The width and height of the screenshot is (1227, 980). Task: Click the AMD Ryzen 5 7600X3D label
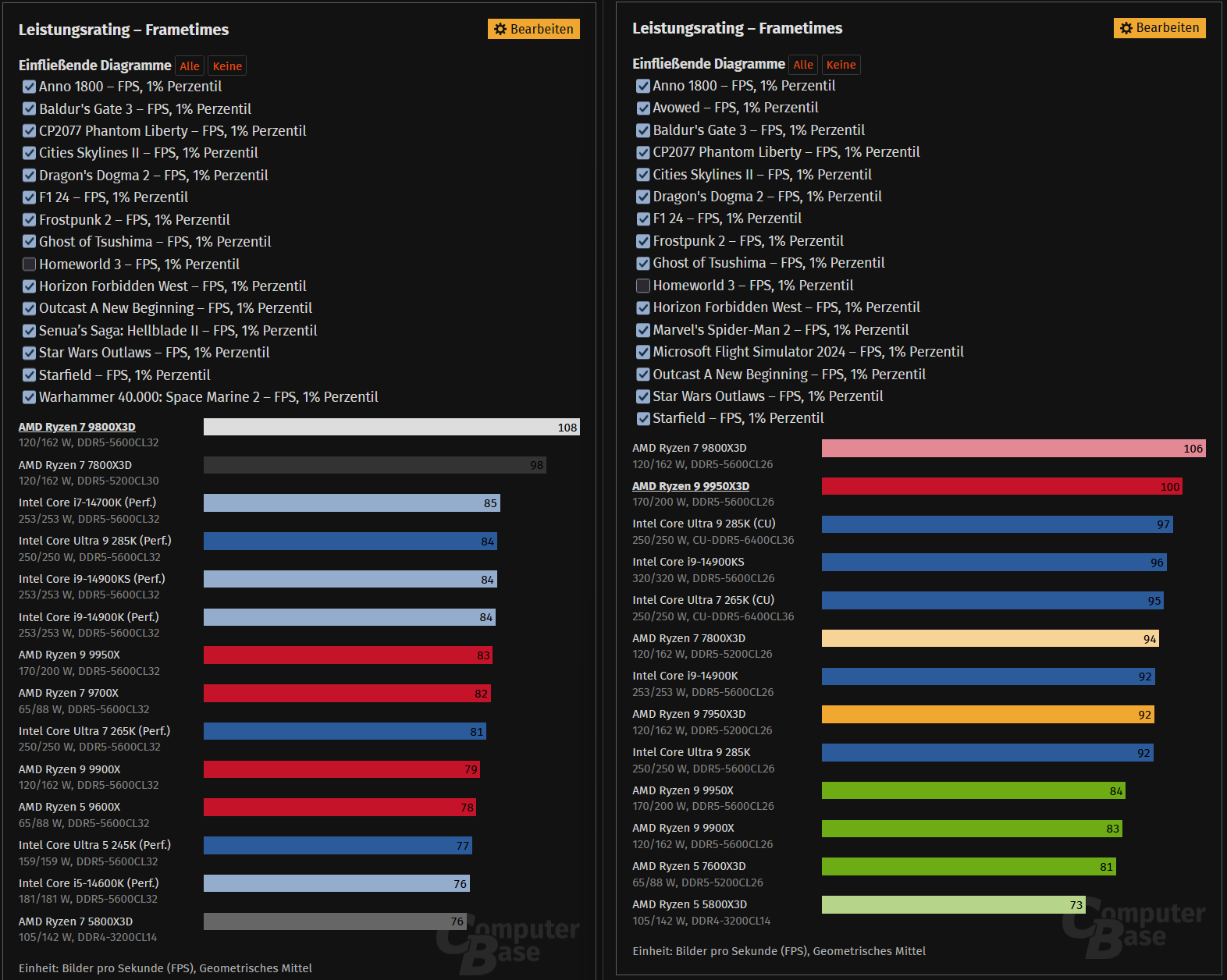click(689, 866)
